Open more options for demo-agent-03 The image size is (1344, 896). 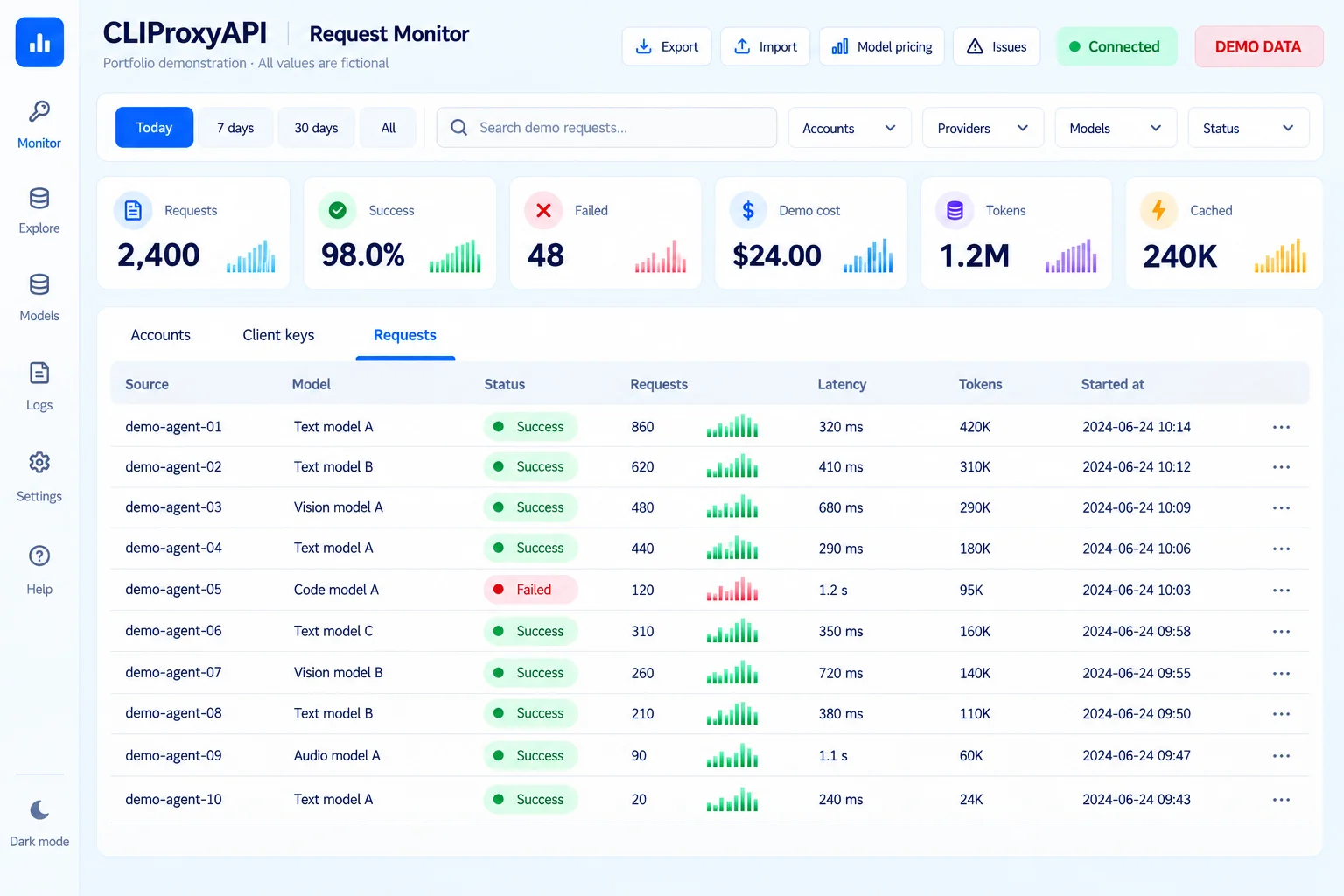click(1282, 507)
